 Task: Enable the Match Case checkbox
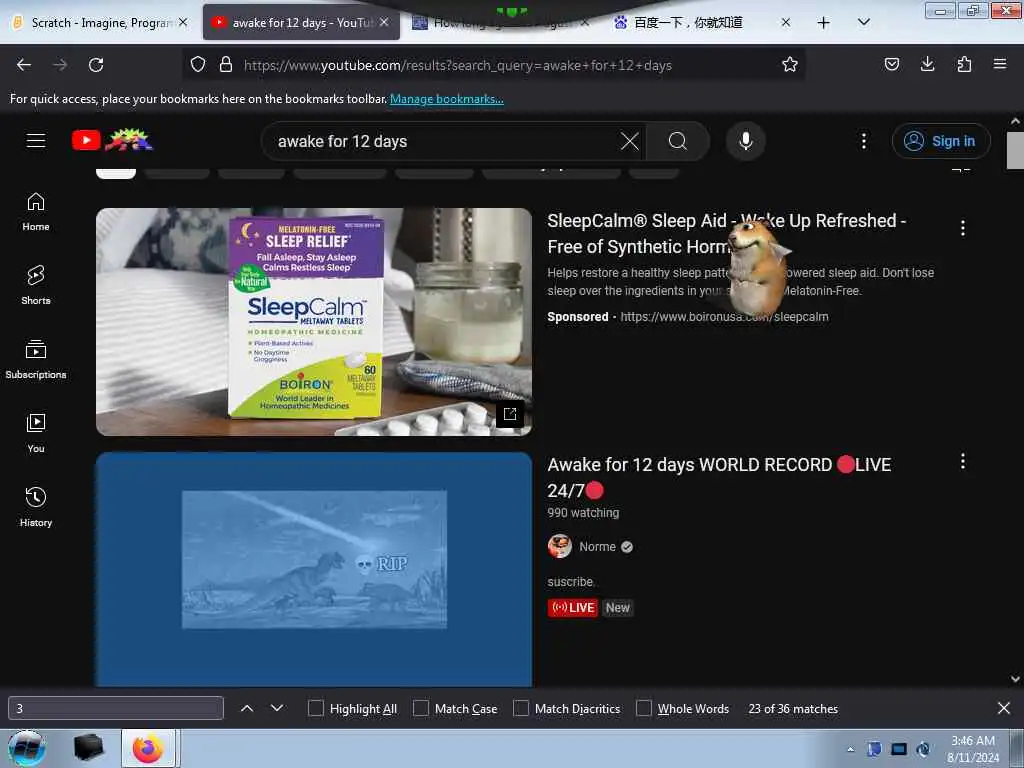[x=421, y=708]
